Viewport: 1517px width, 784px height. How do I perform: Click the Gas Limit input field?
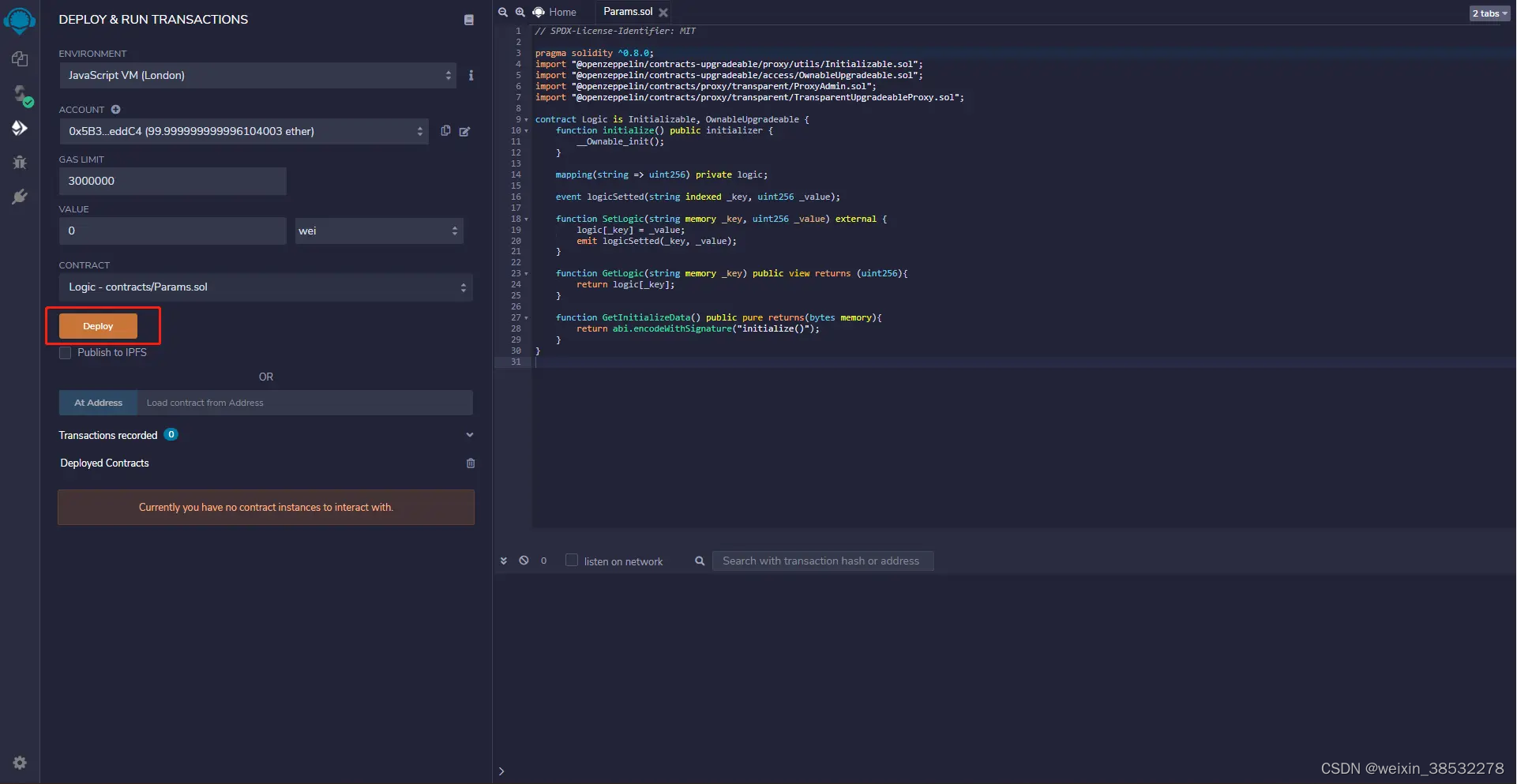(x=173, y=181)
